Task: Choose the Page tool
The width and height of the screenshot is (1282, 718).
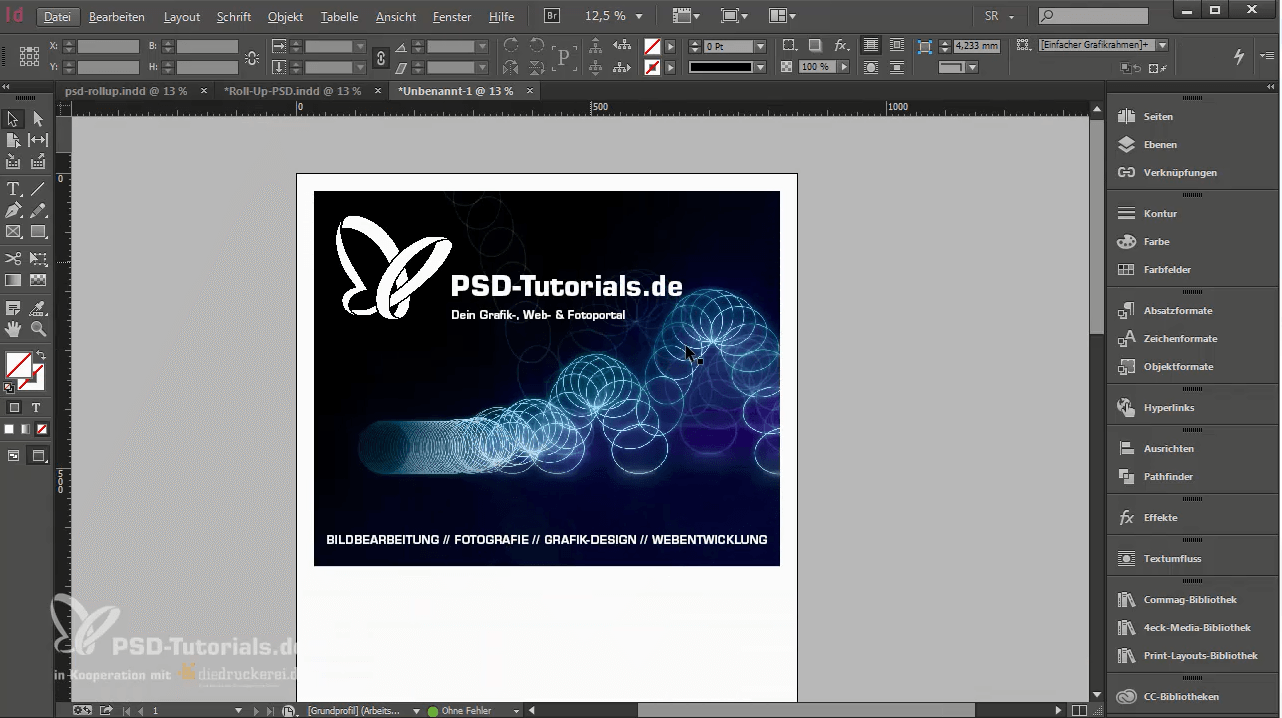Action: pyautogui.click(x=13, y=140)
